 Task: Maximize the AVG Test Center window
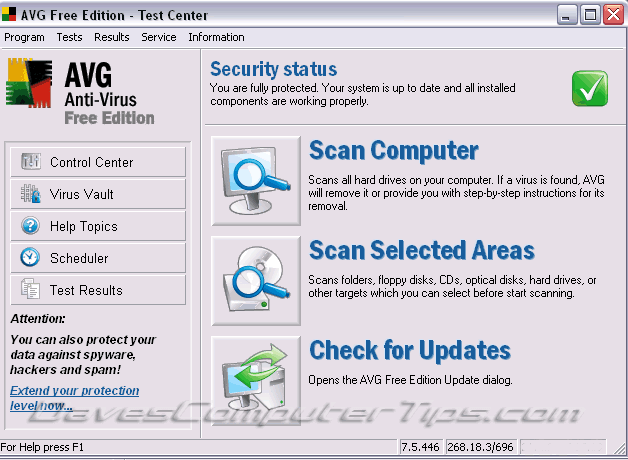click(590, 15)
